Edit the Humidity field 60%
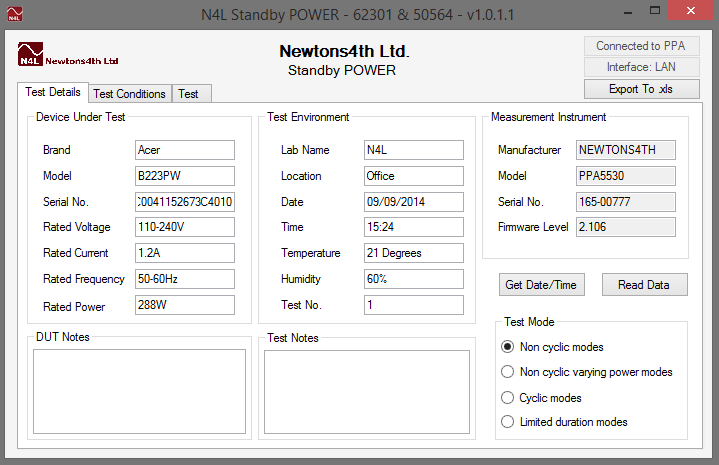Image resolution: width=719 pixels, height=465 pixels. [414, 279]
